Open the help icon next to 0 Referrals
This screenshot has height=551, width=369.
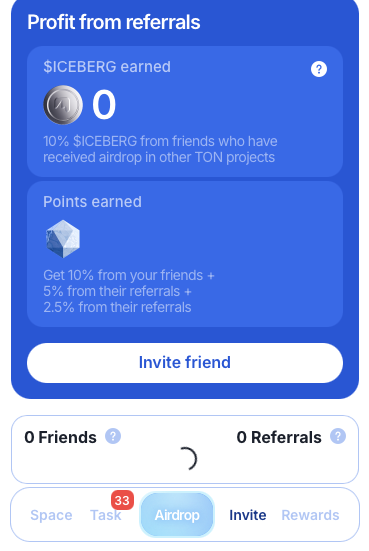click(x=338, y=436)
